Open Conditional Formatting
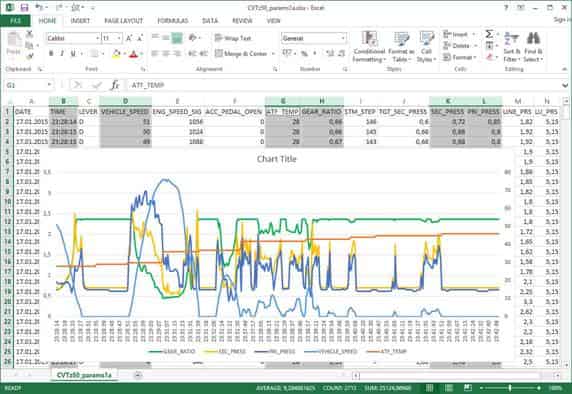Viewport: 572px width, 394px height. point(369,46)
